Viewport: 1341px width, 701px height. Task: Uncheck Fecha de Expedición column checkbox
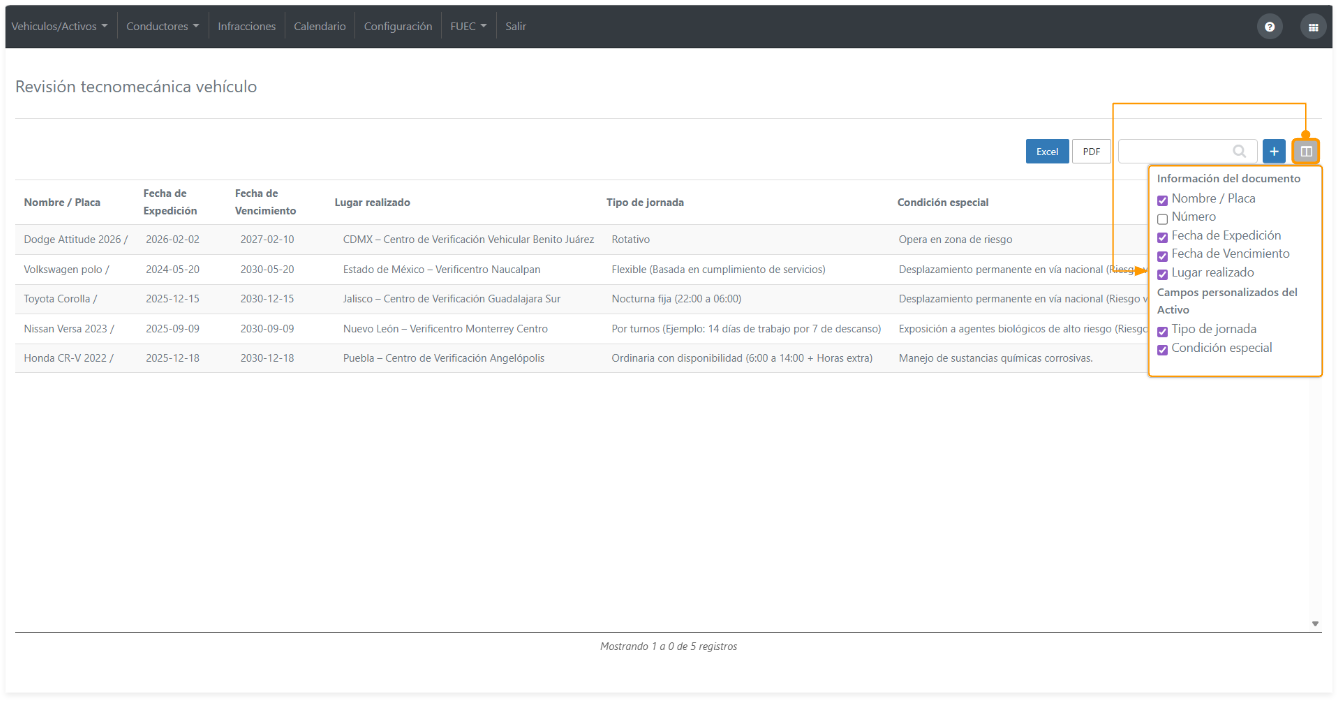point(1162,237)
